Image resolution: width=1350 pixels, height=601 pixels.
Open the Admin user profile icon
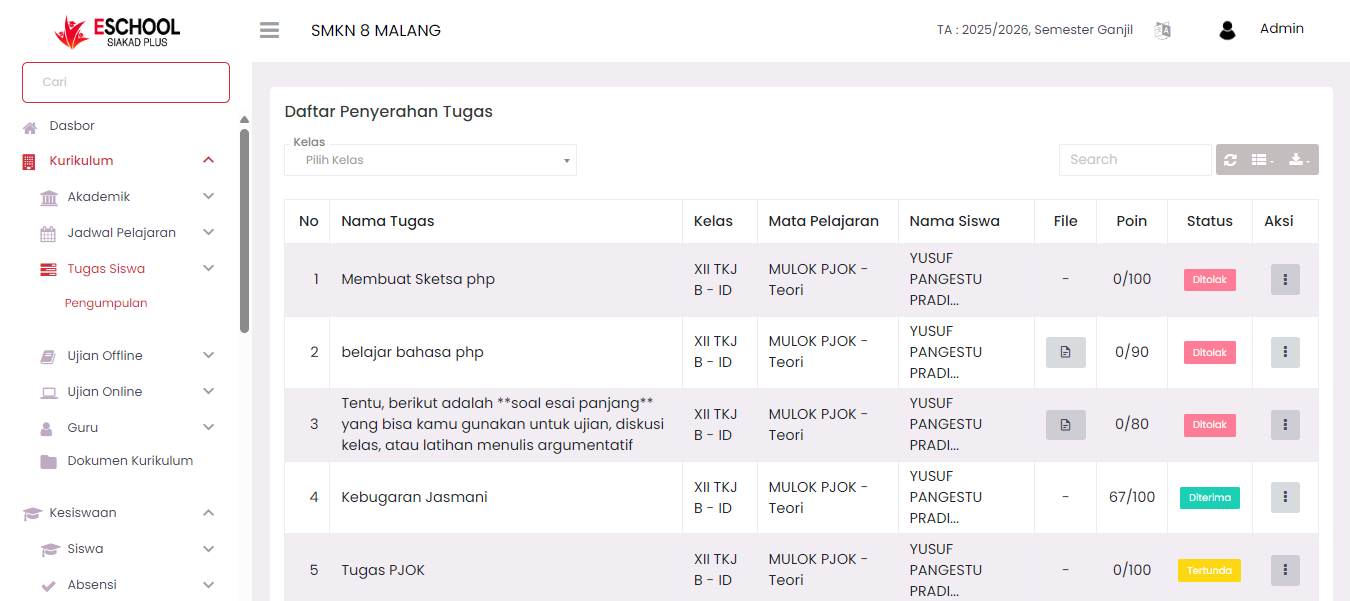pos(1227,30)
